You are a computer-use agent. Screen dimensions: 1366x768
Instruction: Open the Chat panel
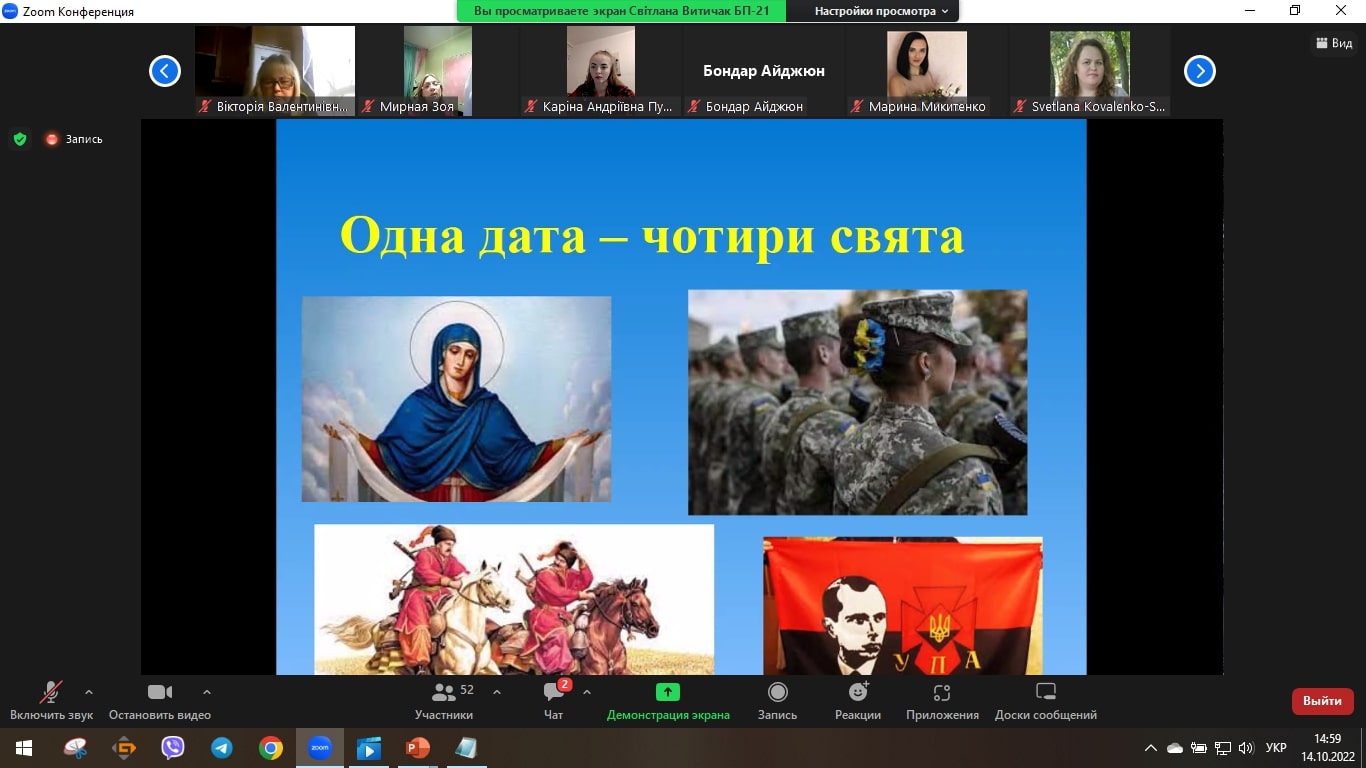pyautogui.click(x=554, y=692)
